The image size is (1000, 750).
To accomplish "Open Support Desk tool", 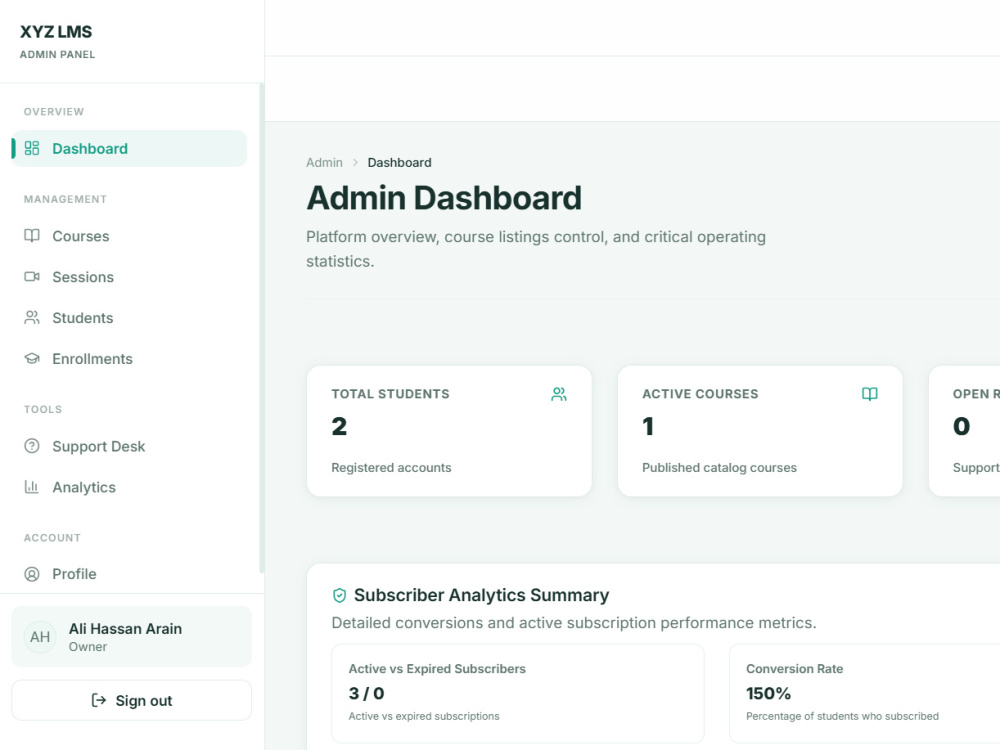I will click(x=129, y=446).
